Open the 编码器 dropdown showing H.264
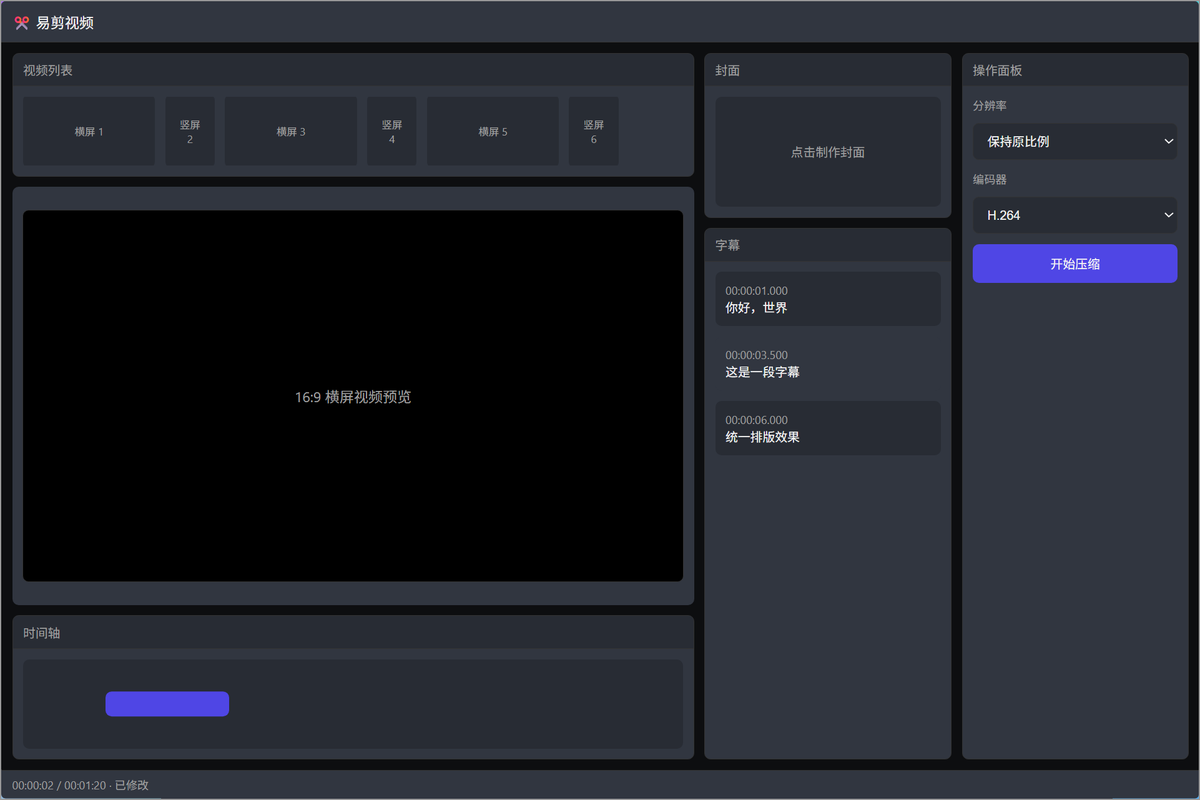This screenshot has width=1200, height=800. pyautogui.click(x=1075, y=215)
